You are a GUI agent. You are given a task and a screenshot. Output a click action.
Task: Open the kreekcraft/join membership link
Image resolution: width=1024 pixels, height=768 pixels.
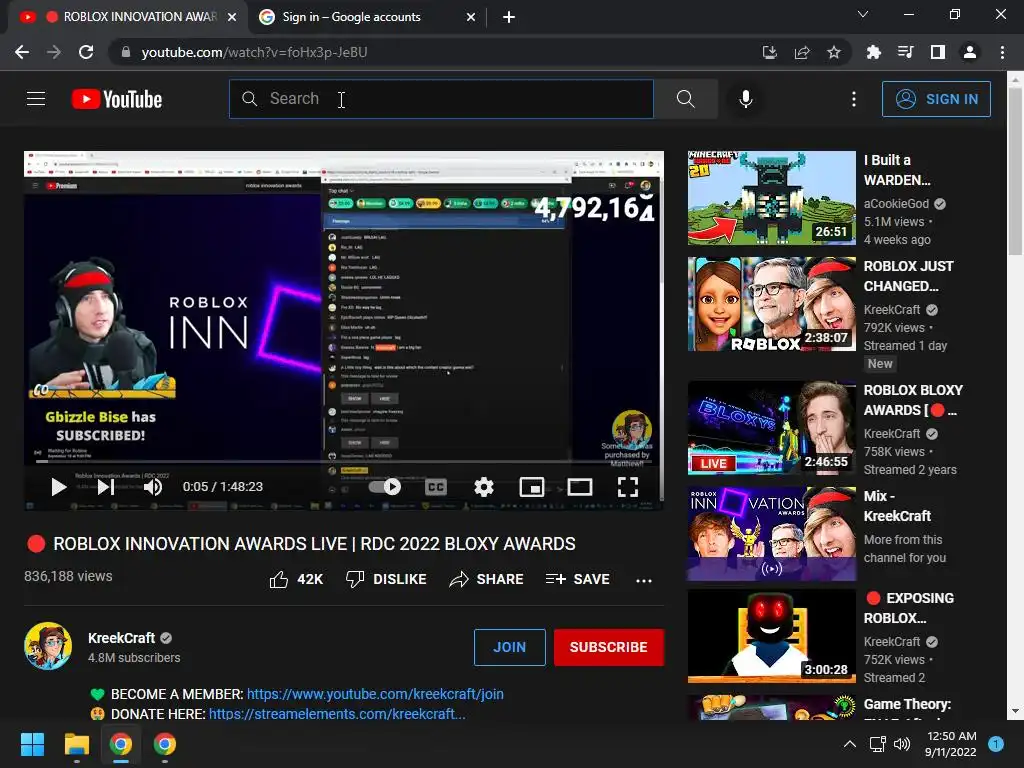(375, 694)
